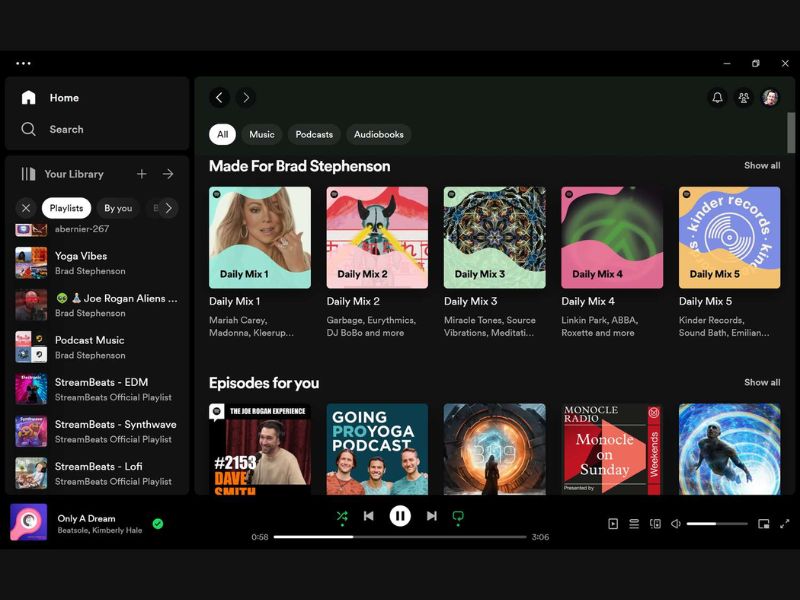Image resolution: width=800 pixels, height=600 pixels.
Task: Open Joe Rogan Experience #2153 episode
Action: [260, 449]
